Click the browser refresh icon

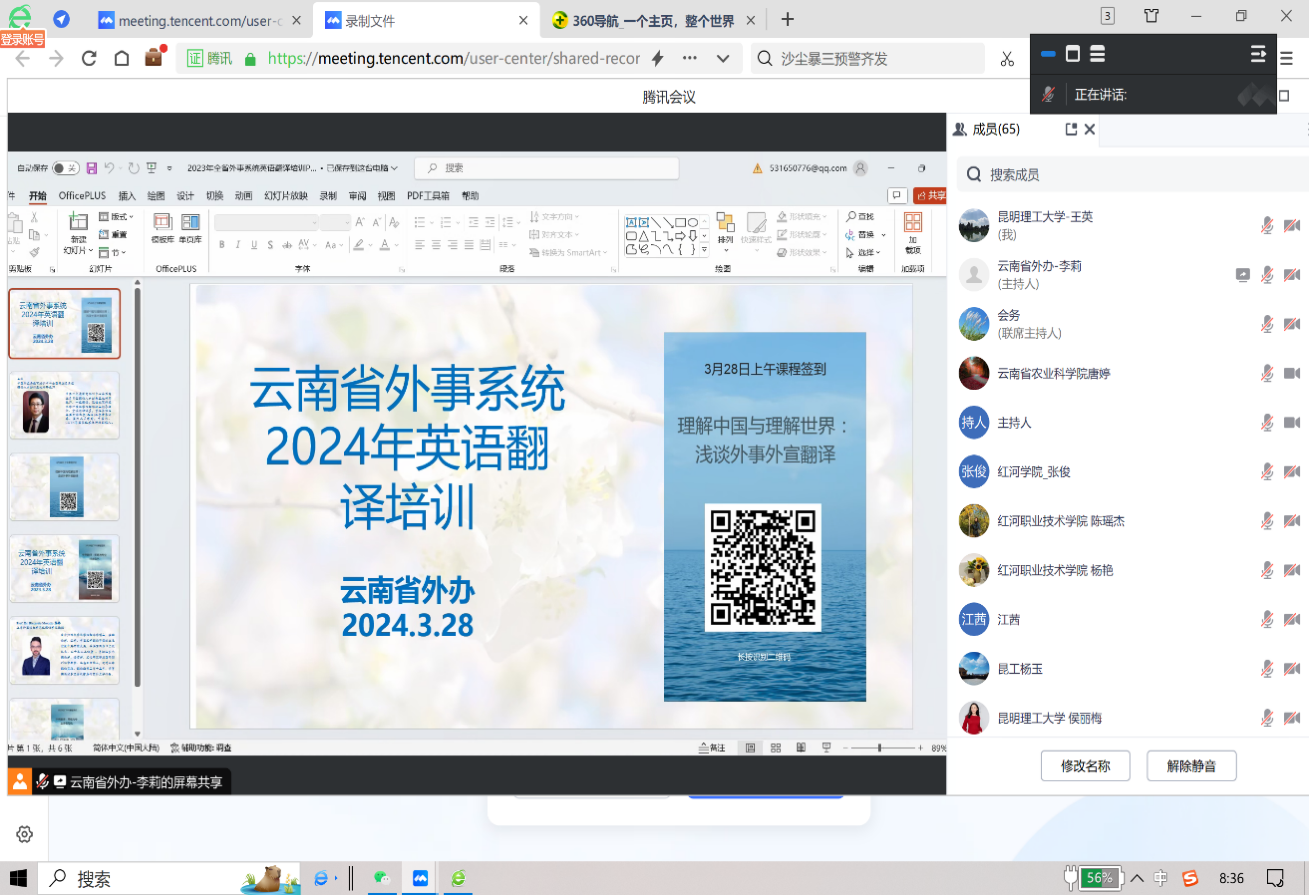pyautogui.click(x=89, y=59)
